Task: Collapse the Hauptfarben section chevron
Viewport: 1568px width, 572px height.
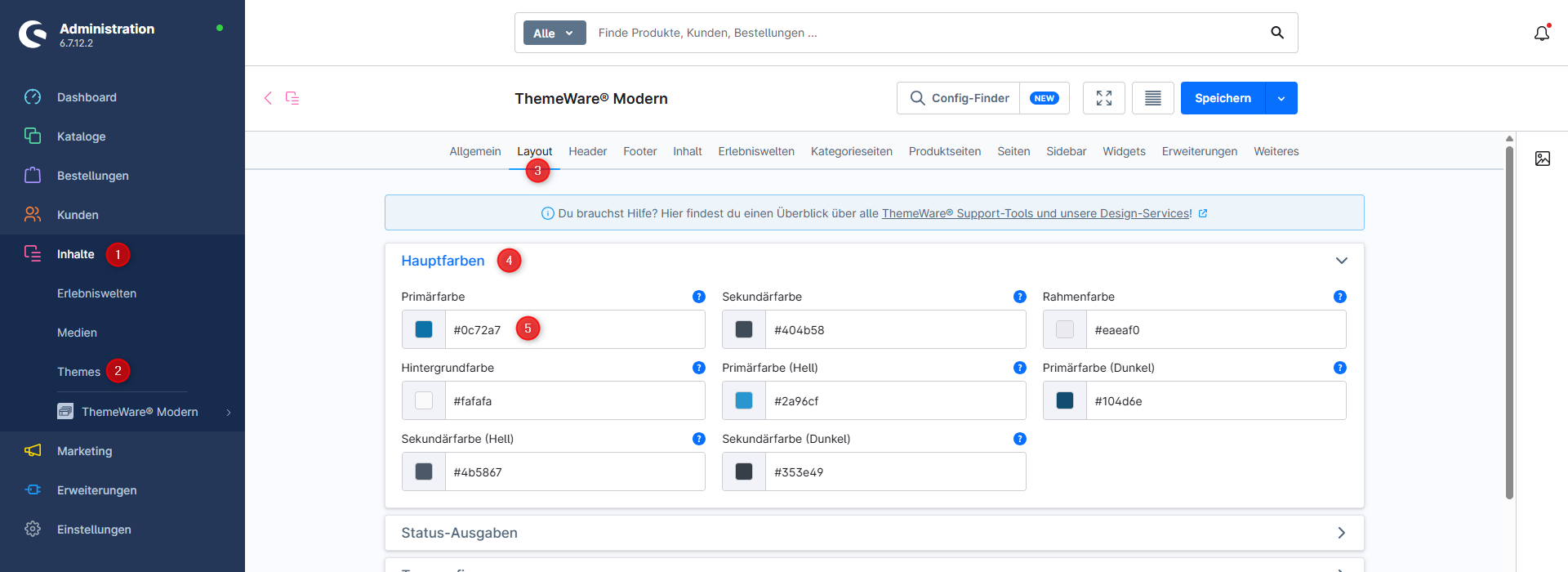Action: tap(1341, 261)
